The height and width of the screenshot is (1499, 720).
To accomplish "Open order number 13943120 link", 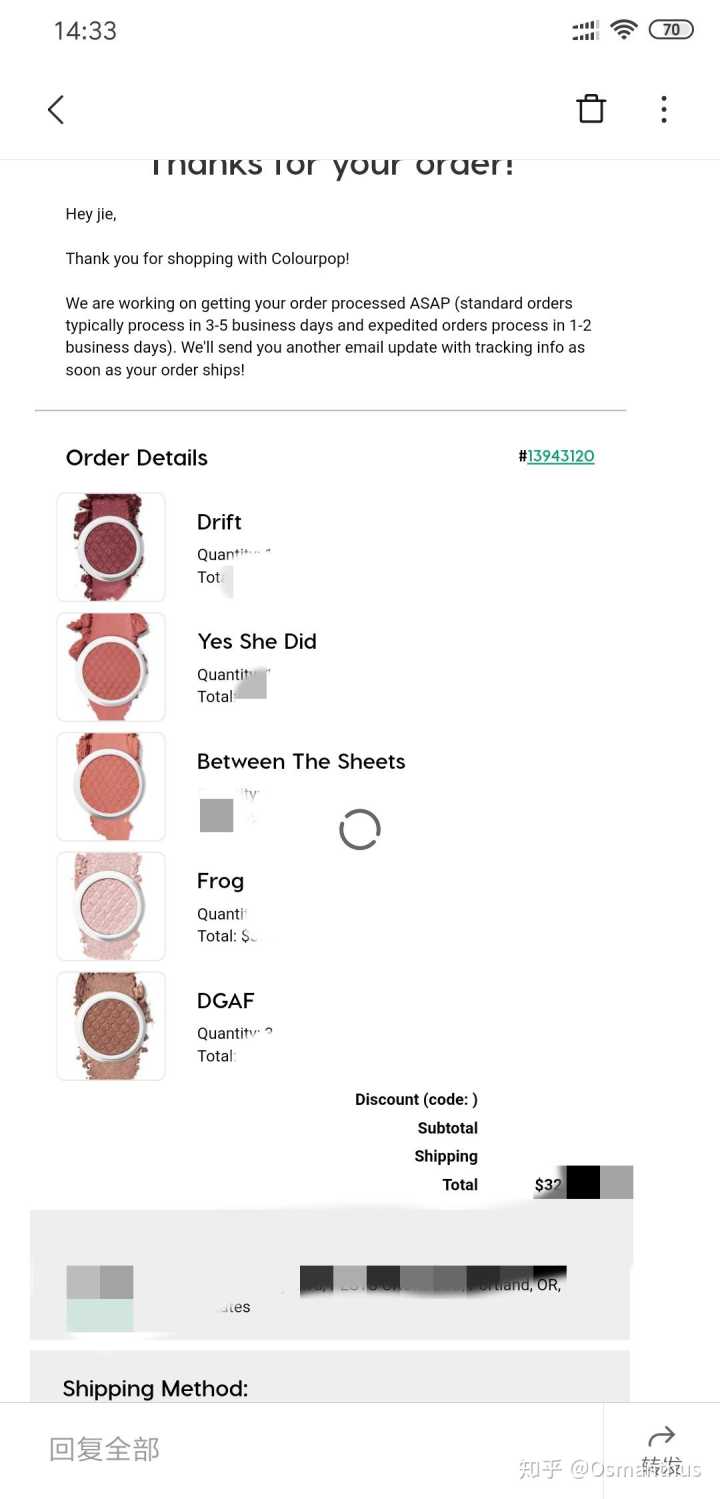I will pos(560,456).
